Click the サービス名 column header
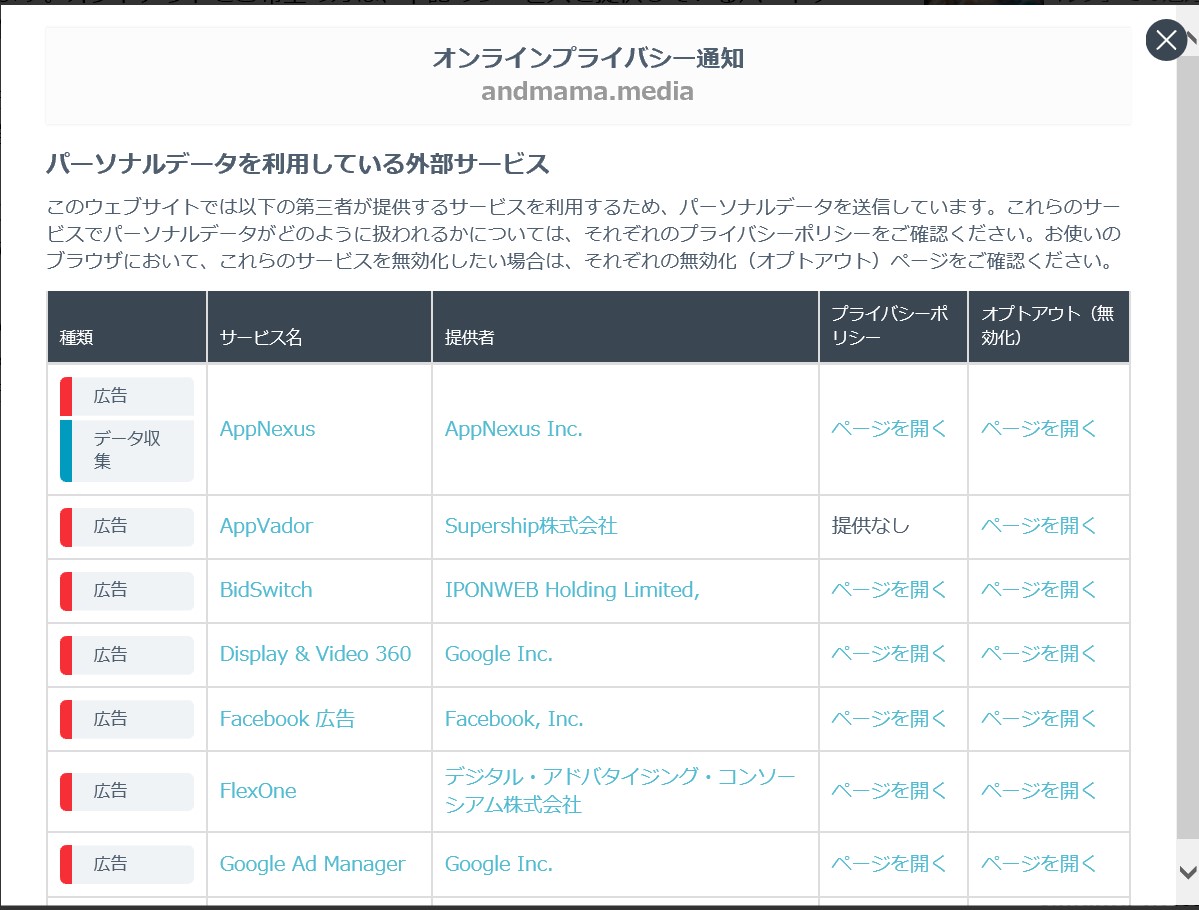The image size is (1199, 910). coord(320,327)
